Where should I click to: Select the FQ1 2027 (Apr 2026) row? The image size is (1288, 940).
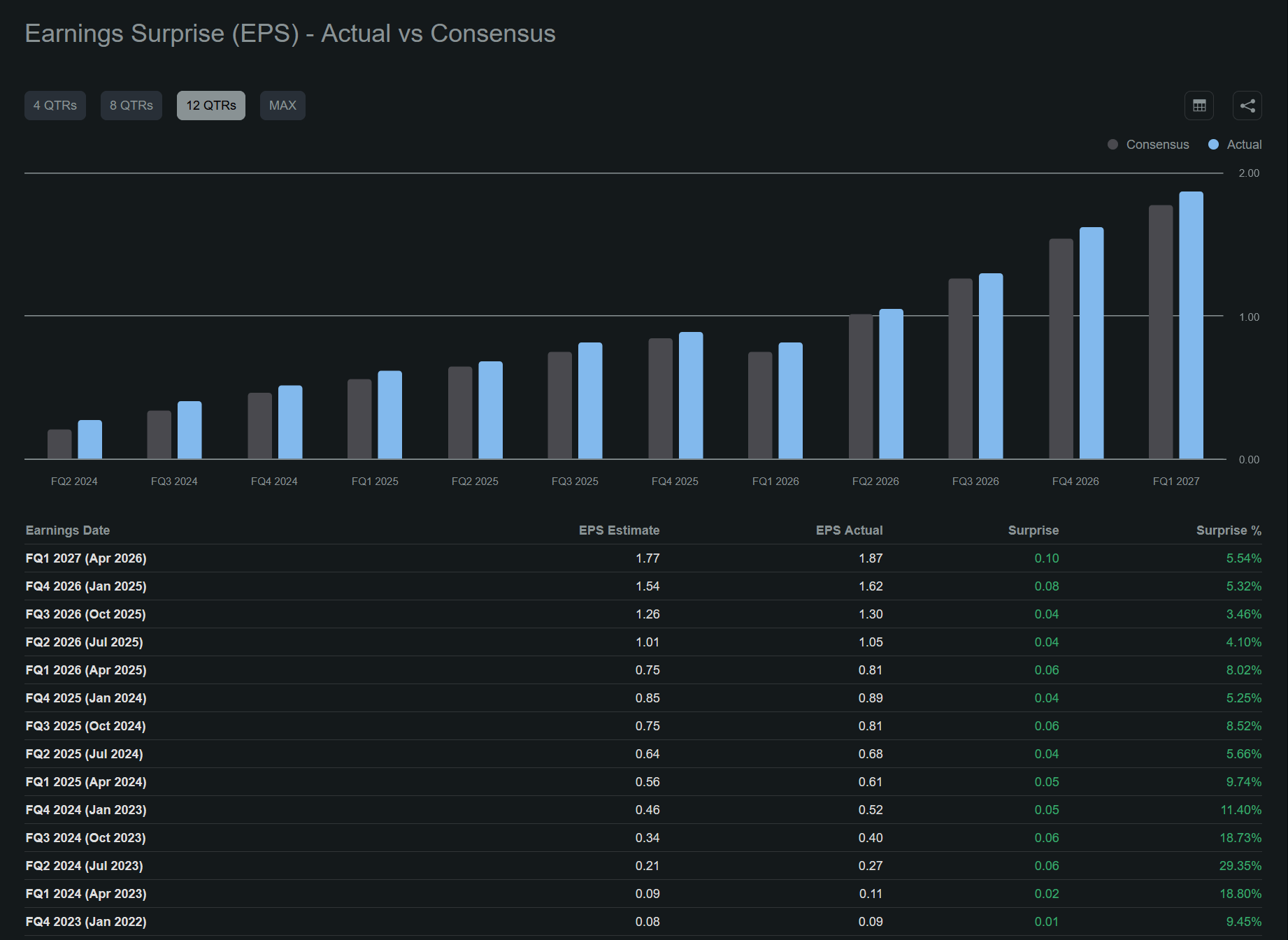point(643,558)
